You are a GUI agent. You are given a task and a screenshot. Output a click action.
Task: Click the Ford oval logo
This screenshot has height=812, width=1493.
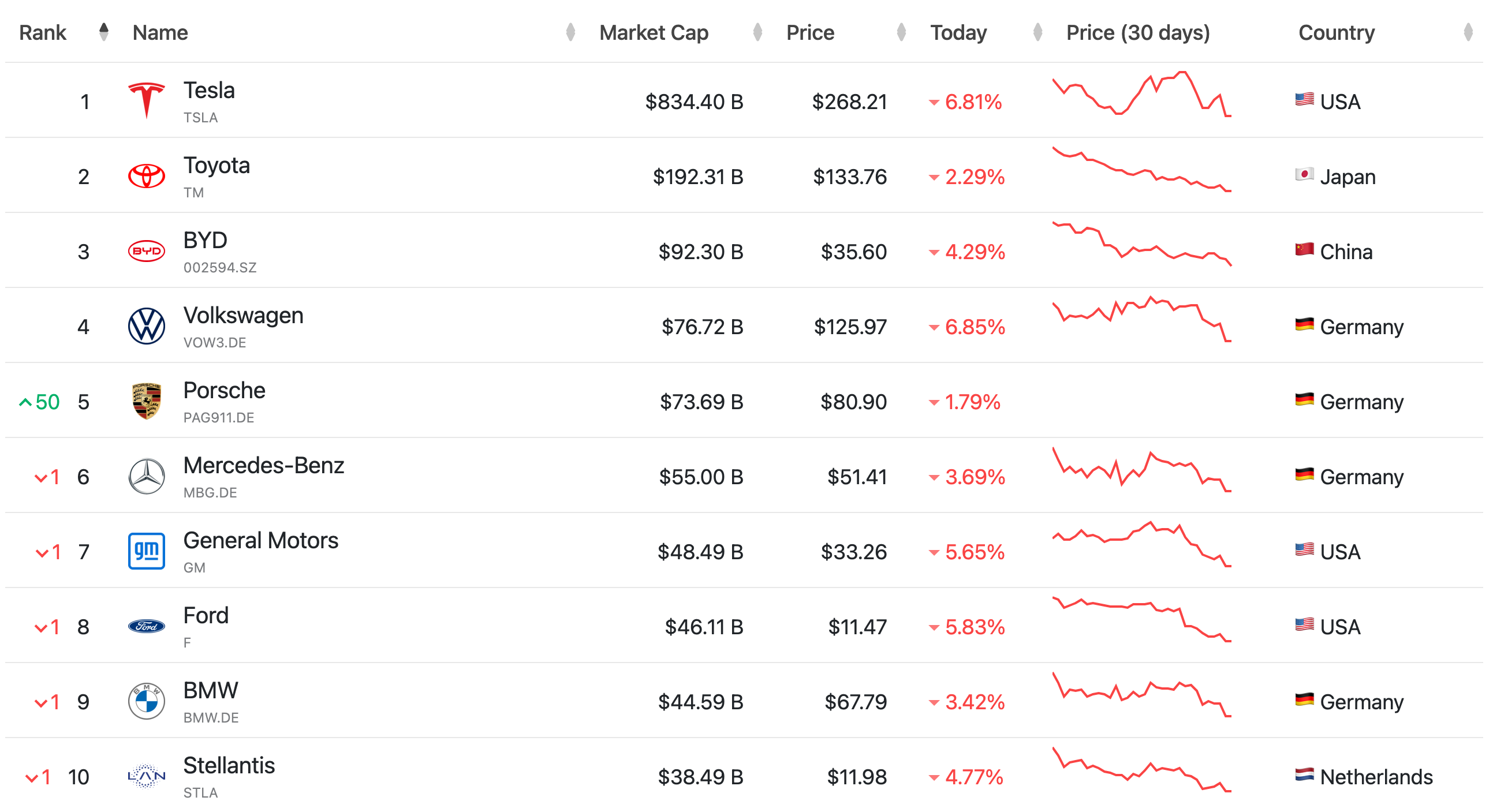[146, 626]
